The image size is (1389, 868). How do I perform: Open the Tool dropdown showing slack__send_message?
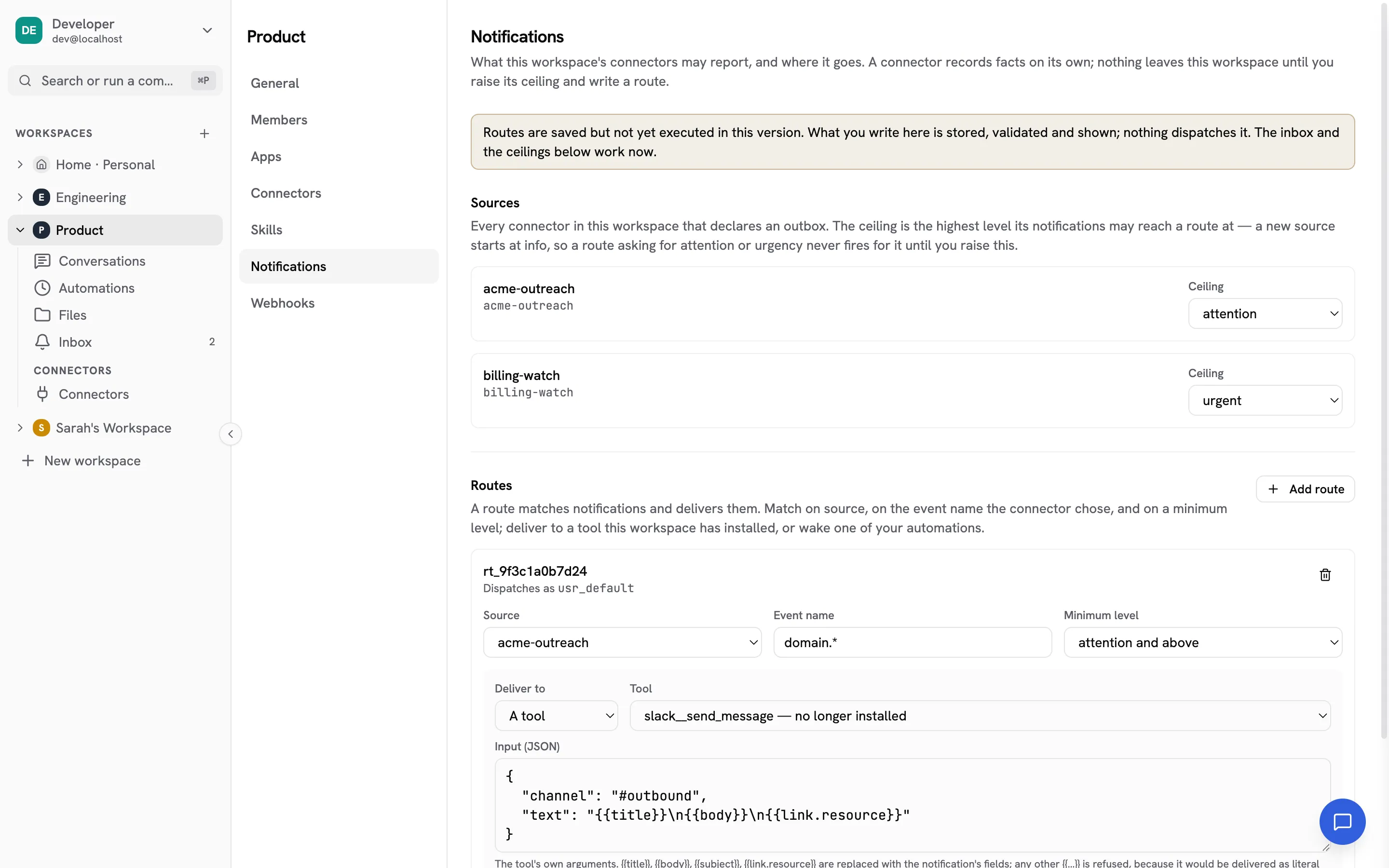980,716
